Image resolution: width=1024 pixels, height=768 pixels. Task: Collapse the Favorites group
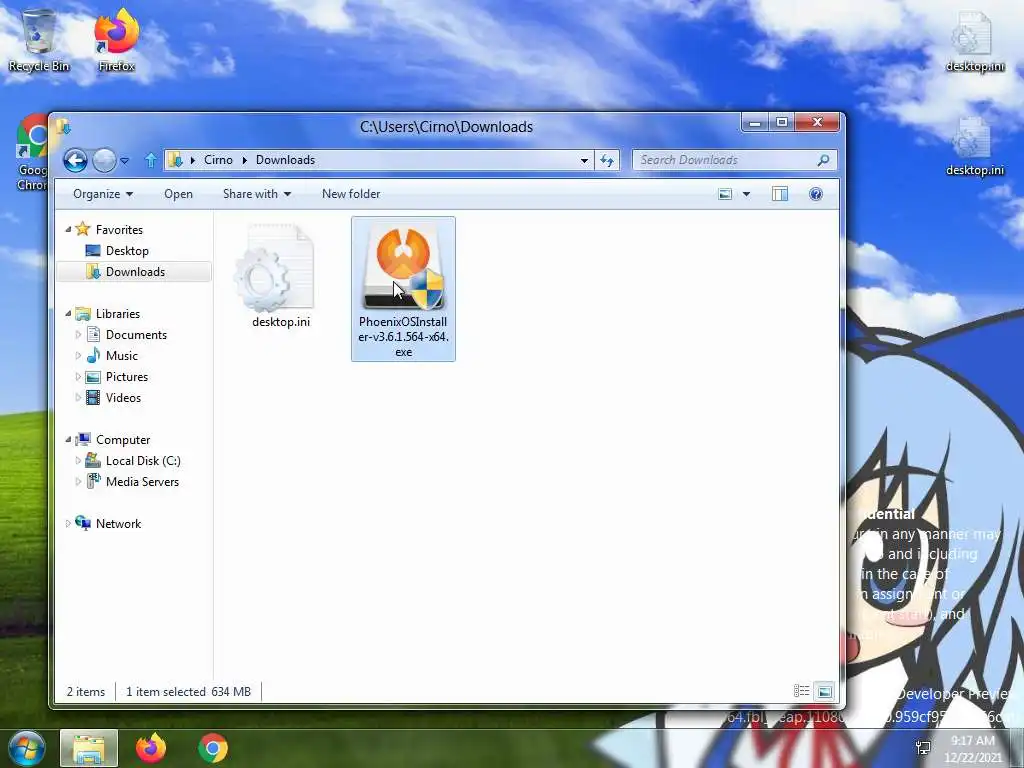tap(68, 229)
